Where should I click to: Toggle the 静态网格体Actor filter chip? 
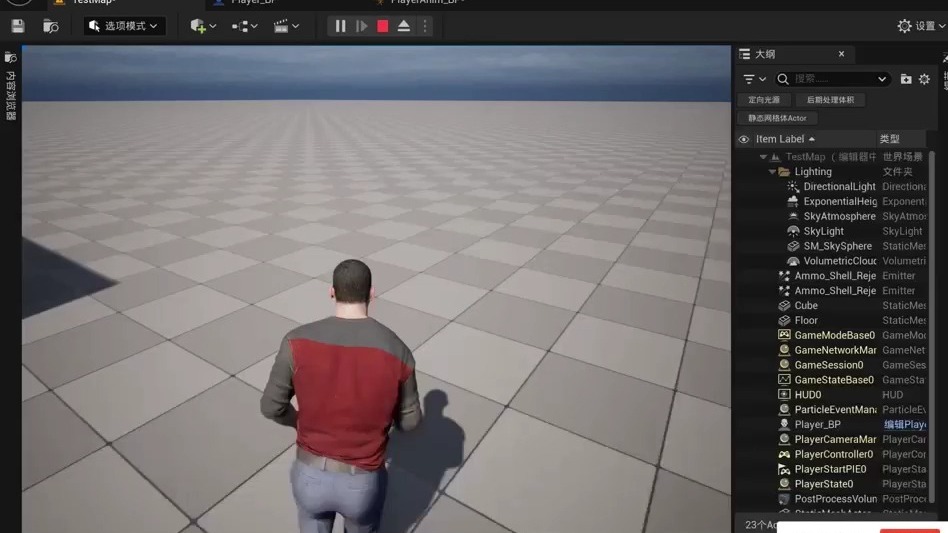pyautogui.click(x=777, y=118)
